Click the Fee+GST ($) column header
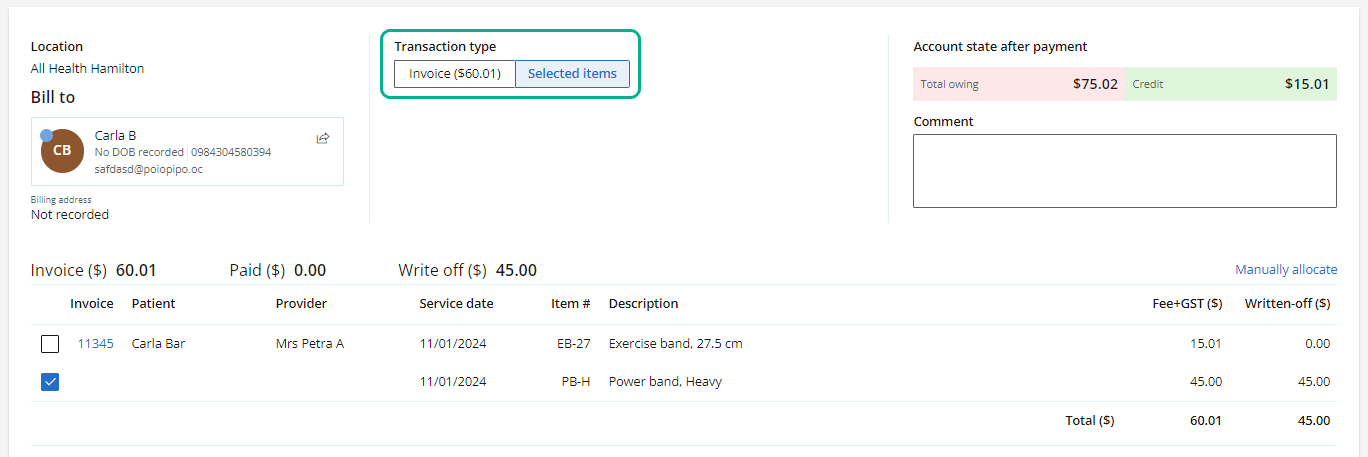 (x=1187, y=304)
